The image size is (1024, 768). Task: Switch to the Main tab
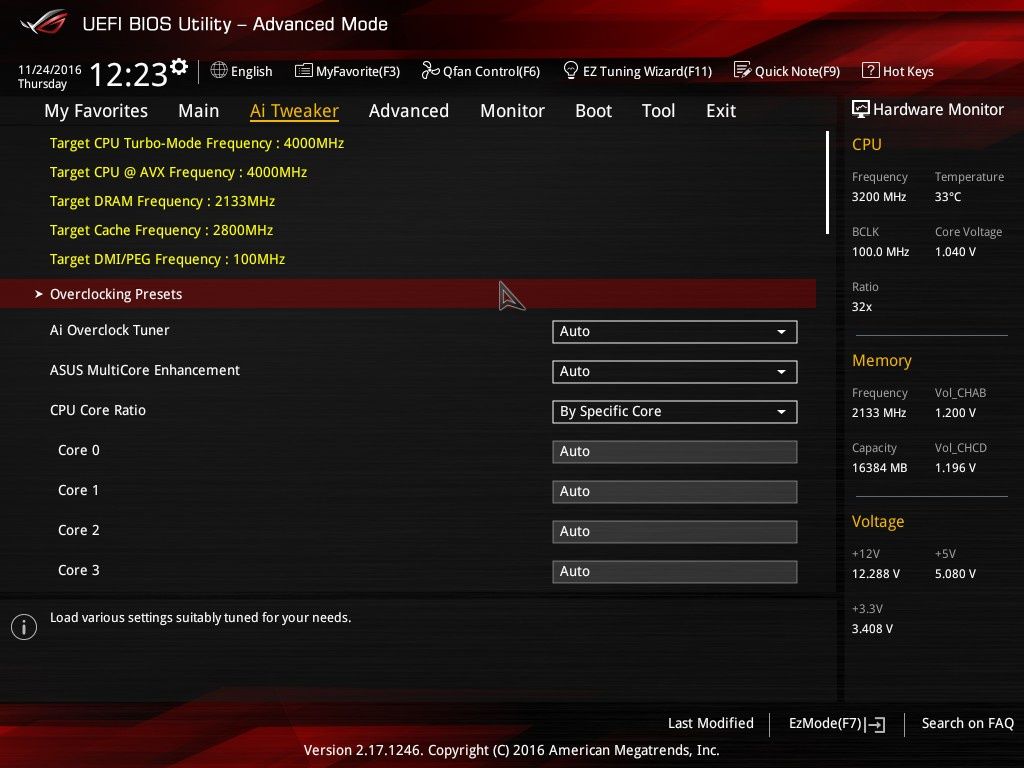pyautogui.click(x=199, y=111)
